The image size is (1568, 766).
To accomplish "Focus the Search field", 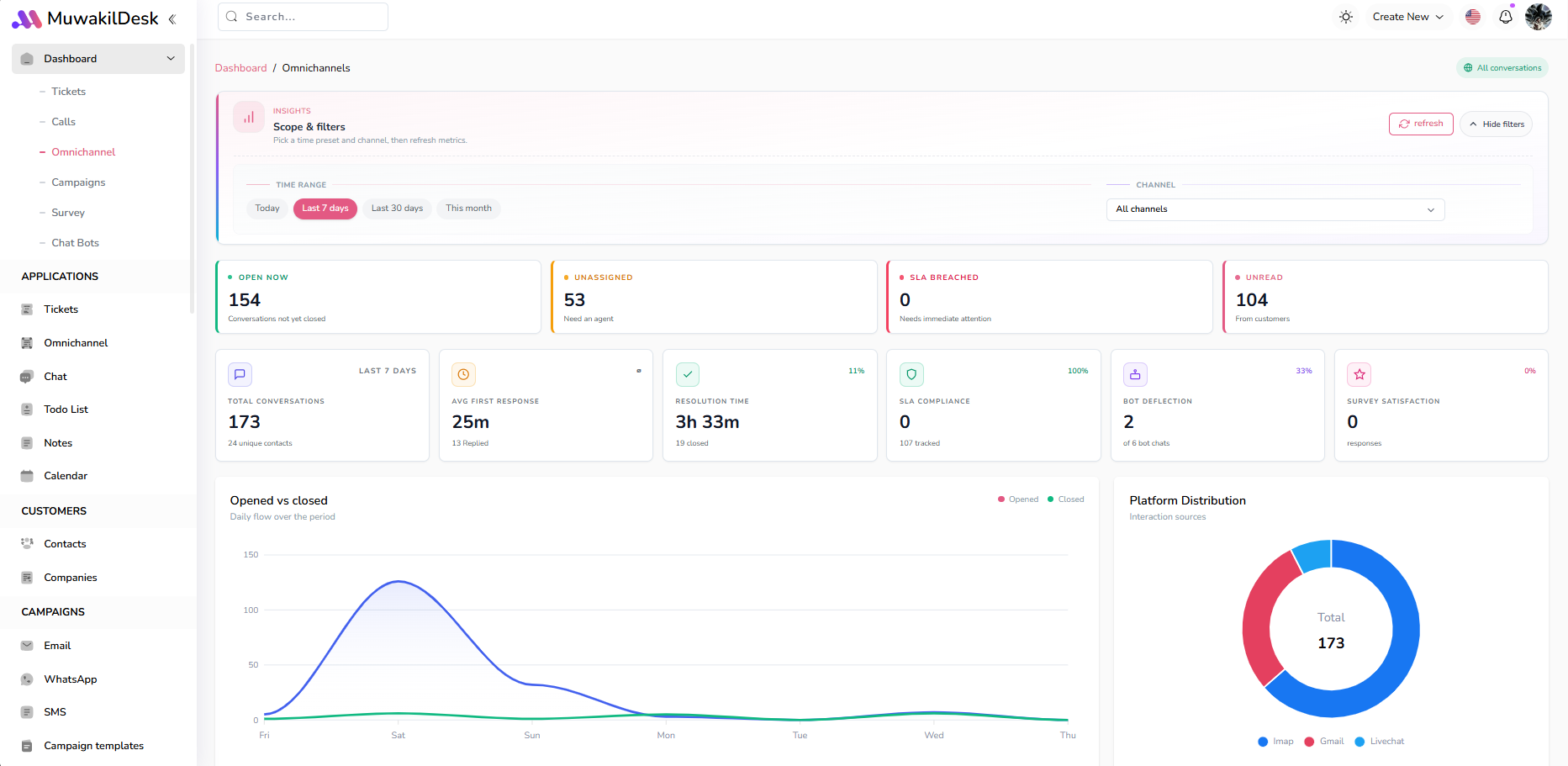I will point(303,17).
